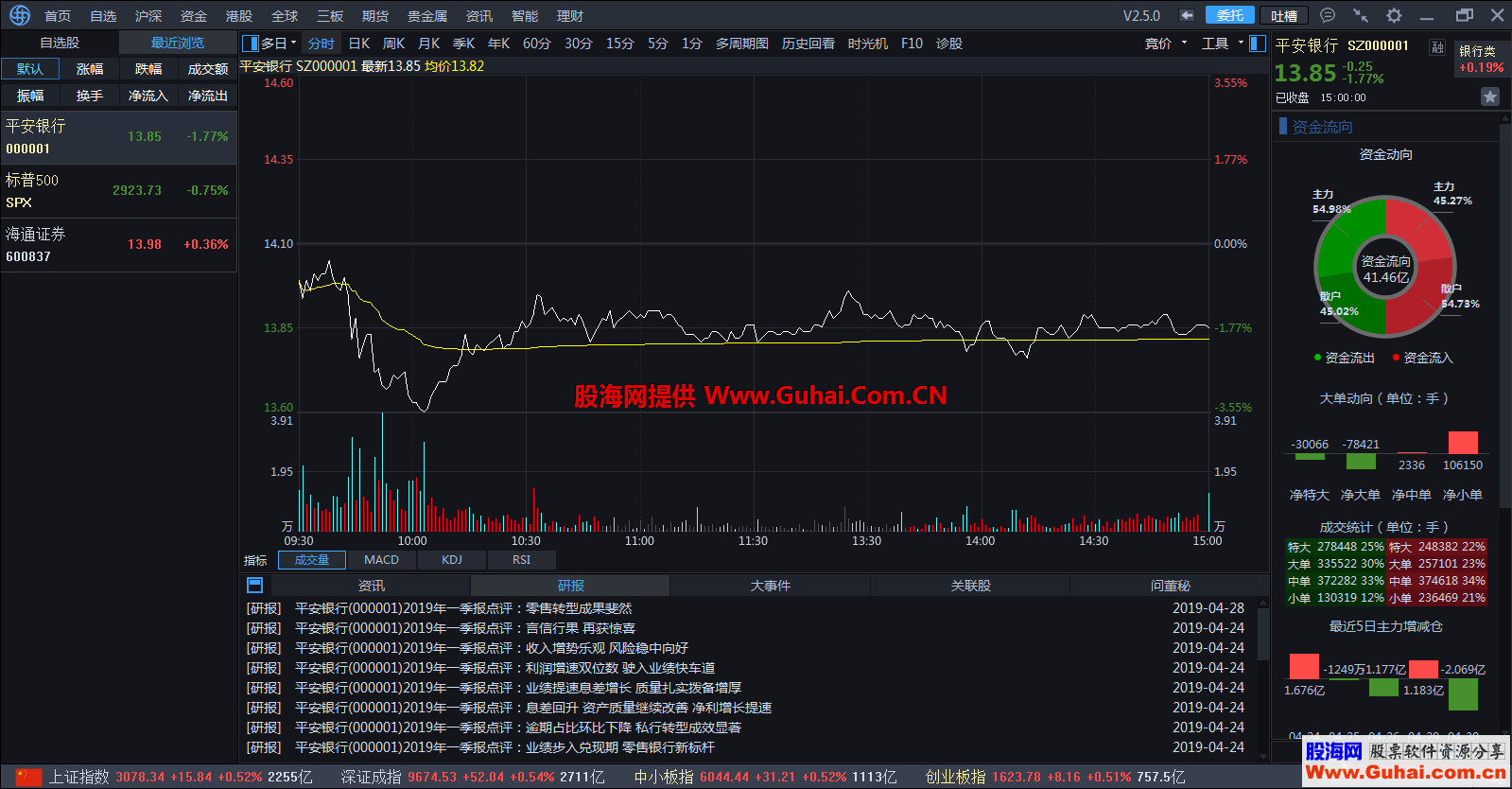The image size is (1512, 789).
Task: Open the settings gear icon
Action: click(1394, 15)
